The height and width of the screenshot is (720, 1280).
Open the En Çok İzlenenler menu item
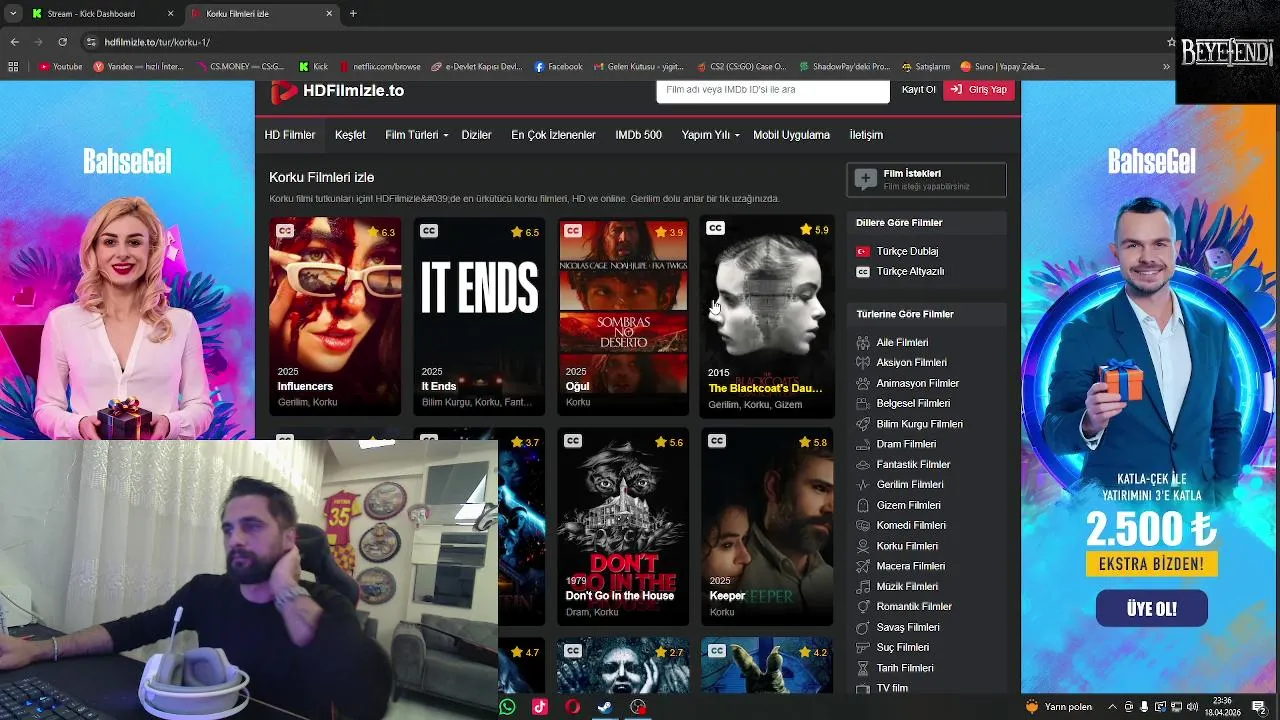(553, 135)
